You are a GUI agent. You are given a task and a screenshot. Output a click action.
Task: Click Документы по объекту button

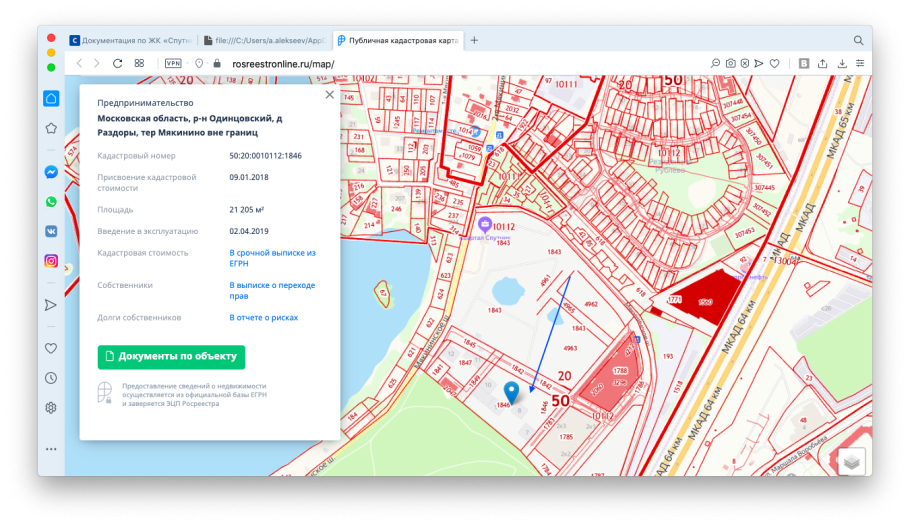(171, 357)
